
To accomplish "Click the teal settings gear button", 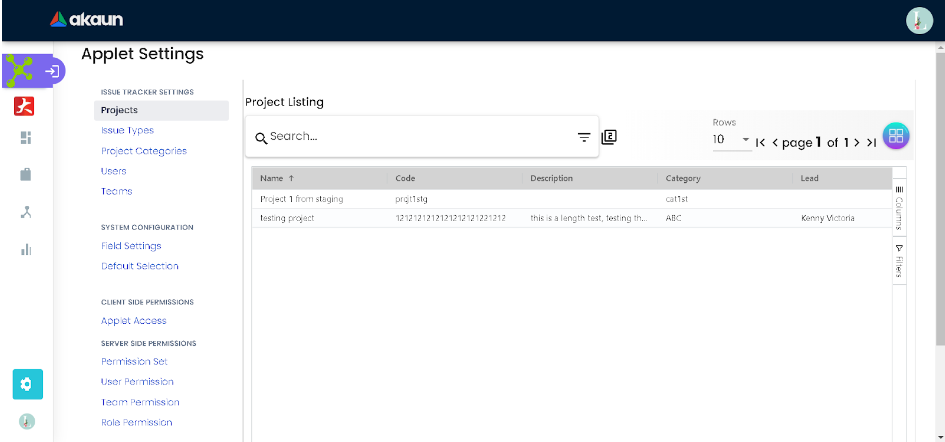I will 27,384.
